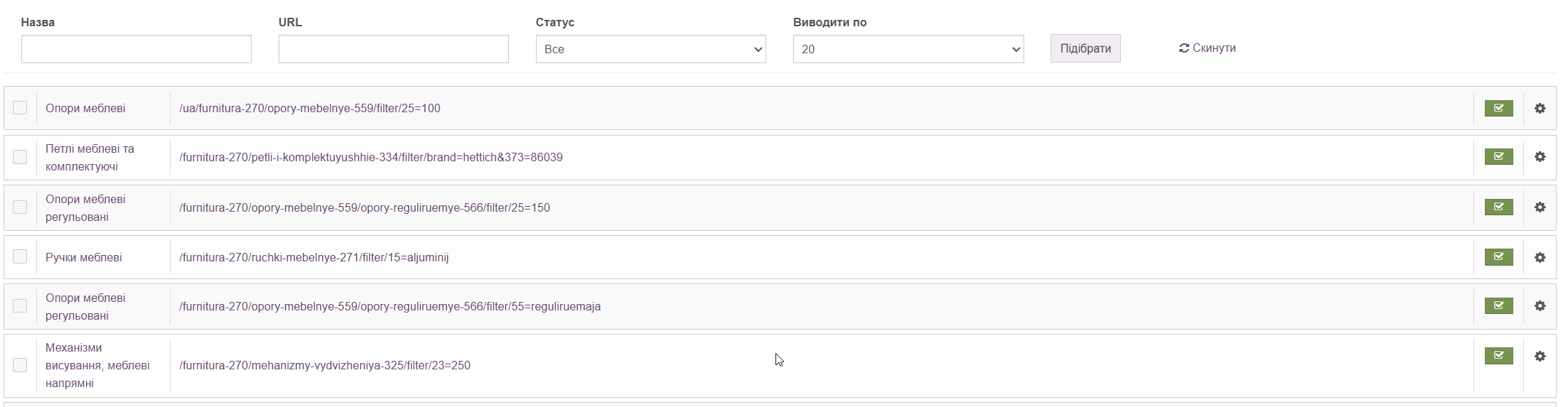Open gear settings for Ручки меблеві row
Image resolution: width=1568 pixels, height=407 pixels.
point(1540,257)
